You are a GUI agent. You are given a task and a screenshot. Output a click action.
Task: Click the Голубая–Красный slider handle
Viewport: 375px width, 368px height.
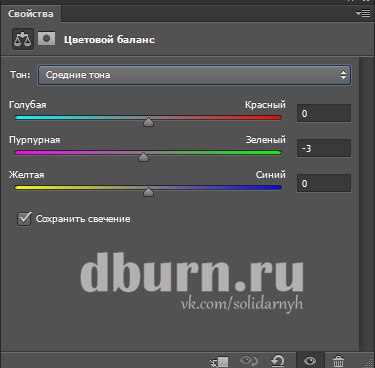tap(148, 122)
